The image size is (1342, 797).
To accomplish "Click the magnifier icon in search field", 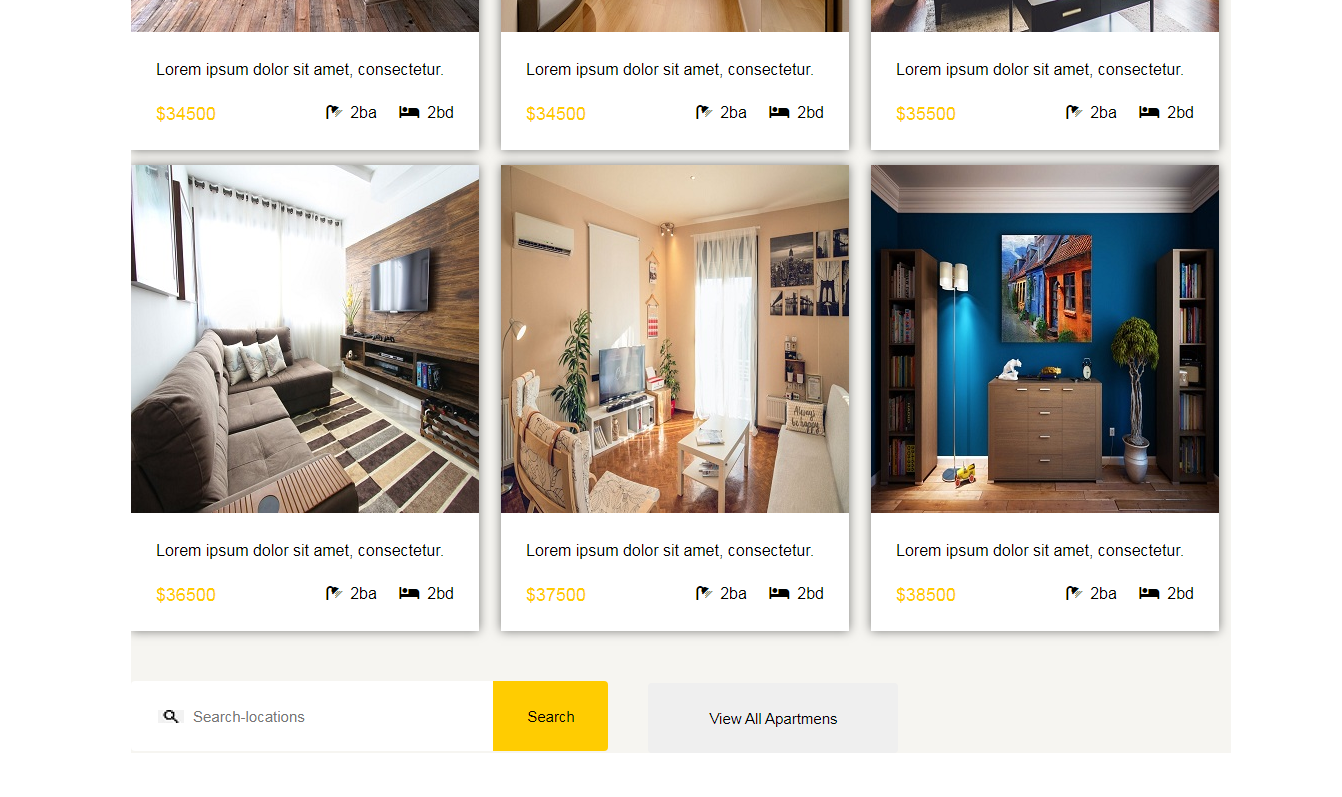I will (x=171, y=717).
